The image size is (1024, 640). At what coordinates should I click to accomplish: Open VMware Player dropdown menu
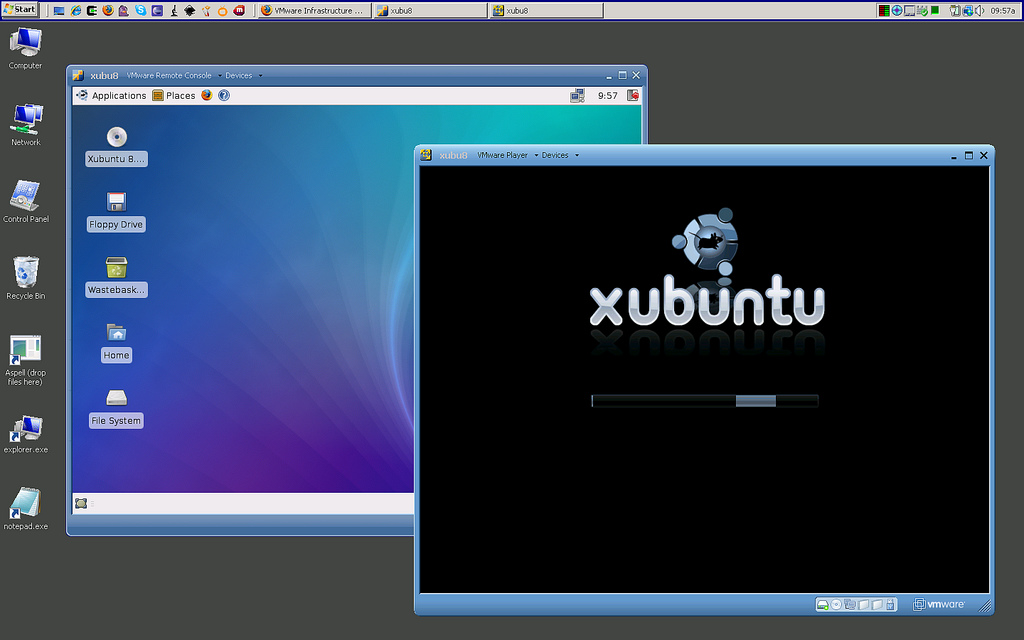click(x=507, y=155)
